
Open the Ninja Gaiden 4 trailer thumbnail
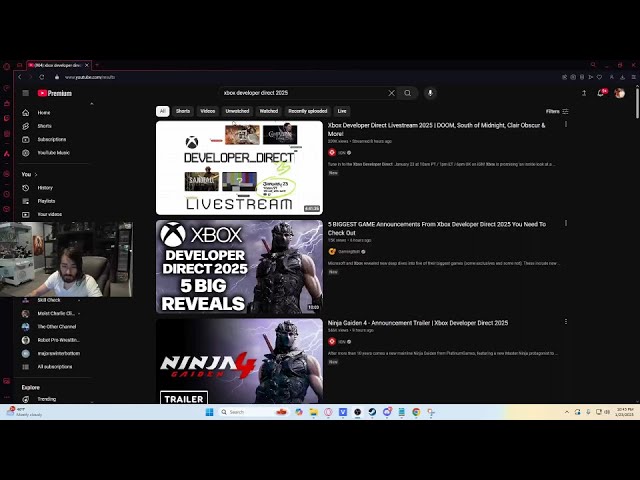click(x=239, y=361)
